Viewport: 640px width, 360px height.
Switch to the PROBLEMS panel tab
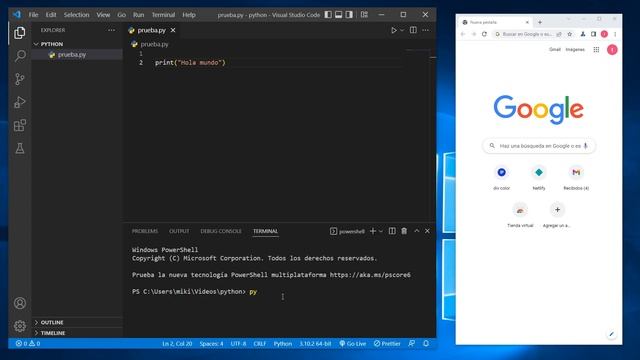[145, 231]
